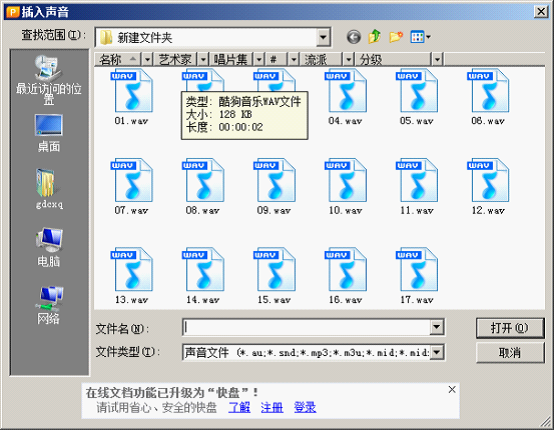Open 最近访问的位置 in the sidebar
This screenshot has width=554, height=431.
pos(49,81)
